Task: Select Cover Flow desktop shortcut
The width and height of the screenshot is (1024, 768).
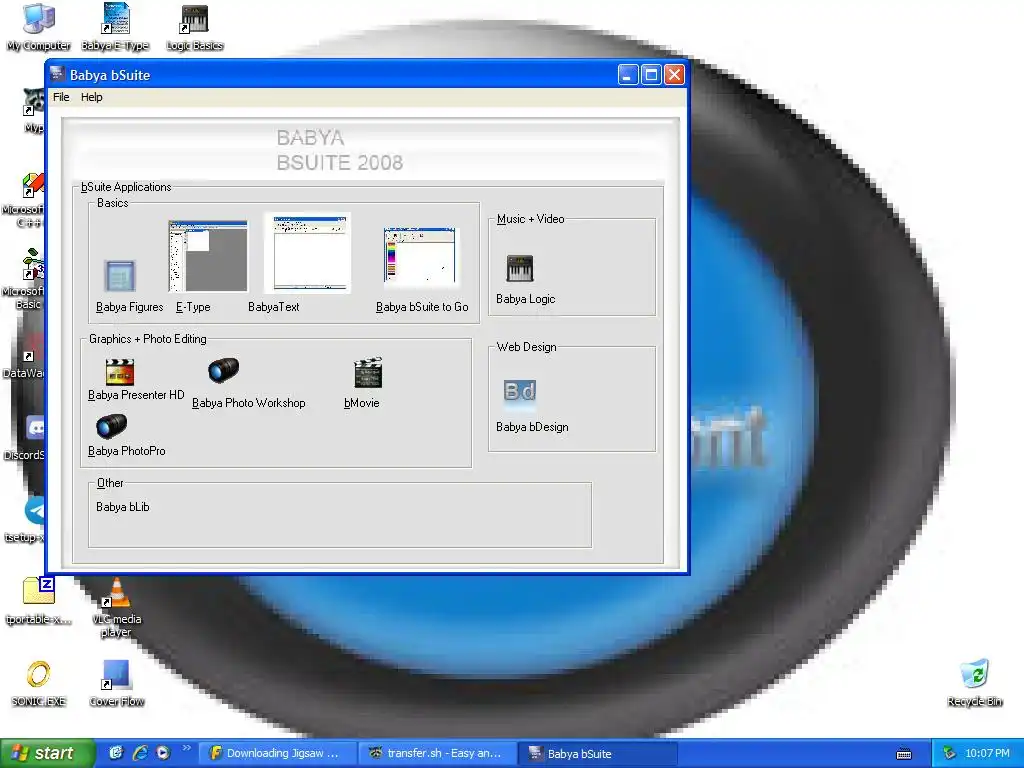Action: coord(116,684)
